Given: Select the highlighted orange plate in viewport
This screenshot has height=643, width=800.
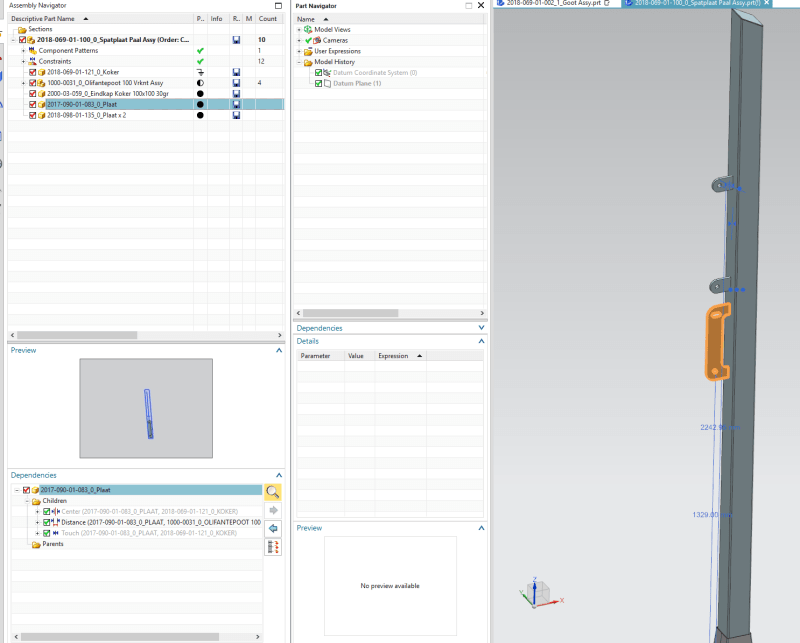Looking at the screenshot, I should pos(717,342).
